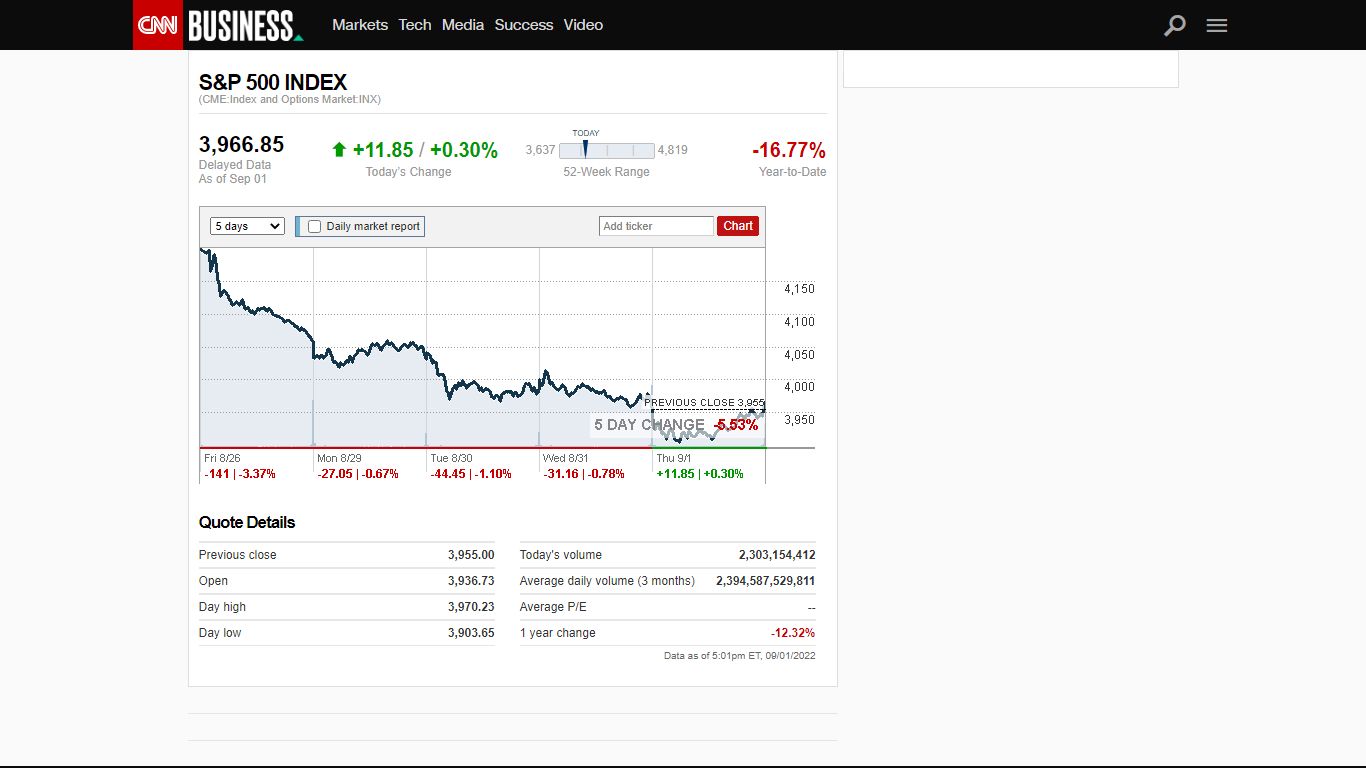
Task: Click the Wed 8/31 day label
Action: [565, 458]
